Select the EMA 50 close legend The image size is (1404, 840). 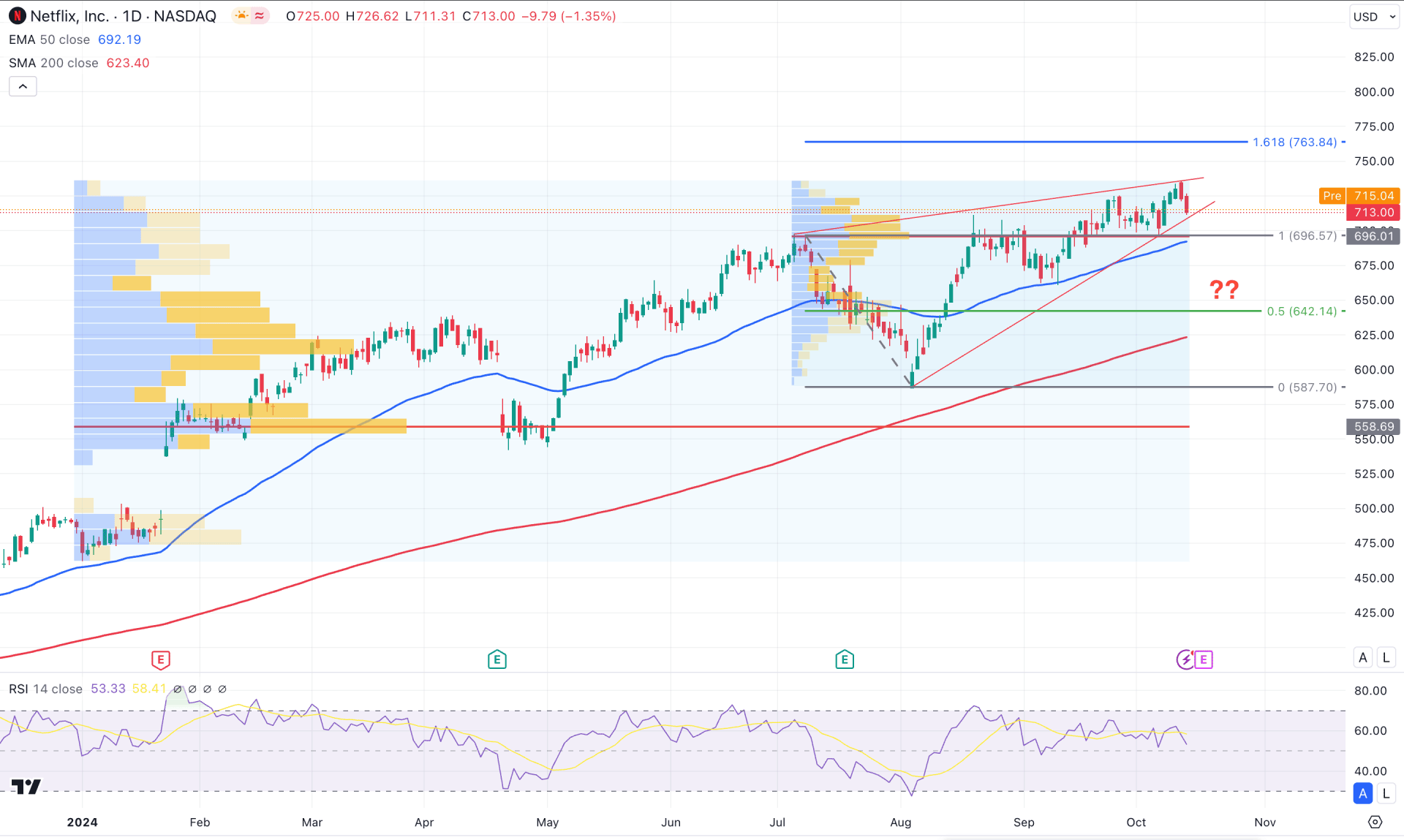49,39
